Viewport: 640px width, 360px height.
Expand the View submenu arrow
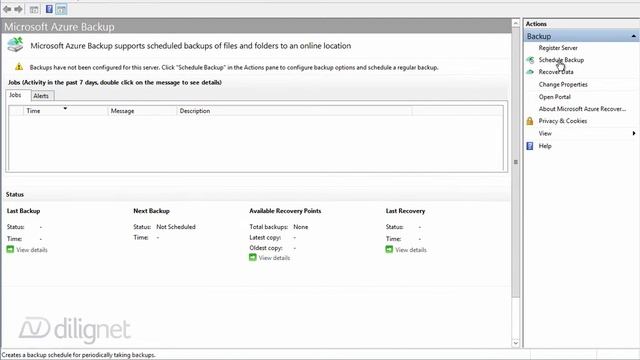(x=633, y=133)
